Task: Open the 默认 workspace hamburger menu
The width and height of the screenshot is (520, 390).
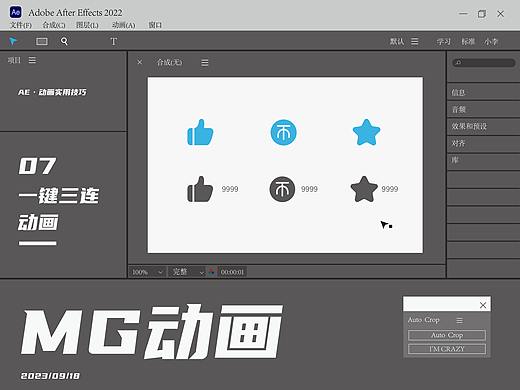Action: click(x=415, y=41)
